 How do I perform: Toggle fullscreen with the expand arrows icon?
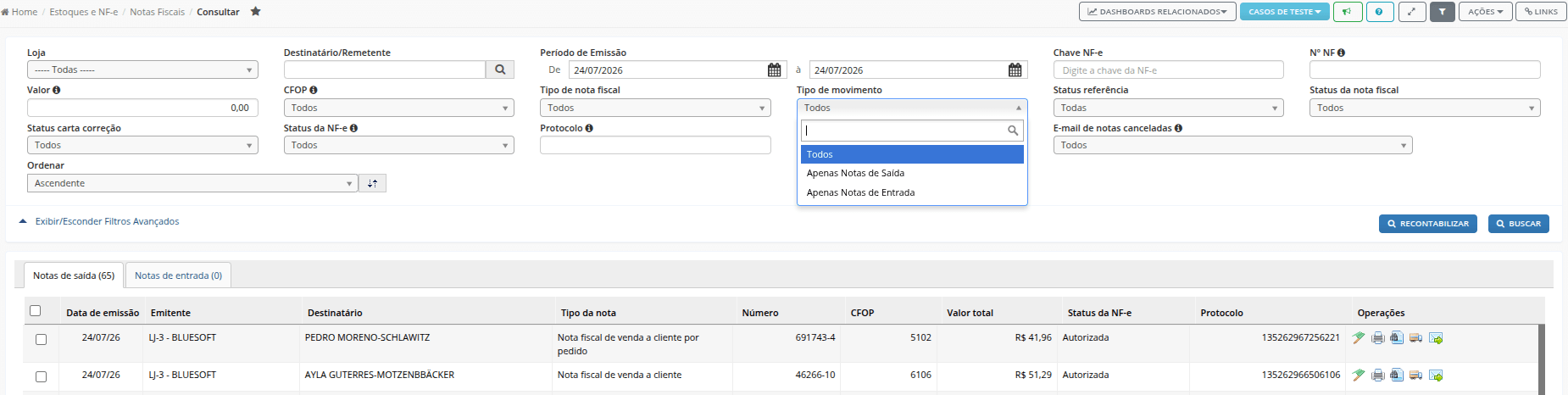click(x=1411, y=12)
